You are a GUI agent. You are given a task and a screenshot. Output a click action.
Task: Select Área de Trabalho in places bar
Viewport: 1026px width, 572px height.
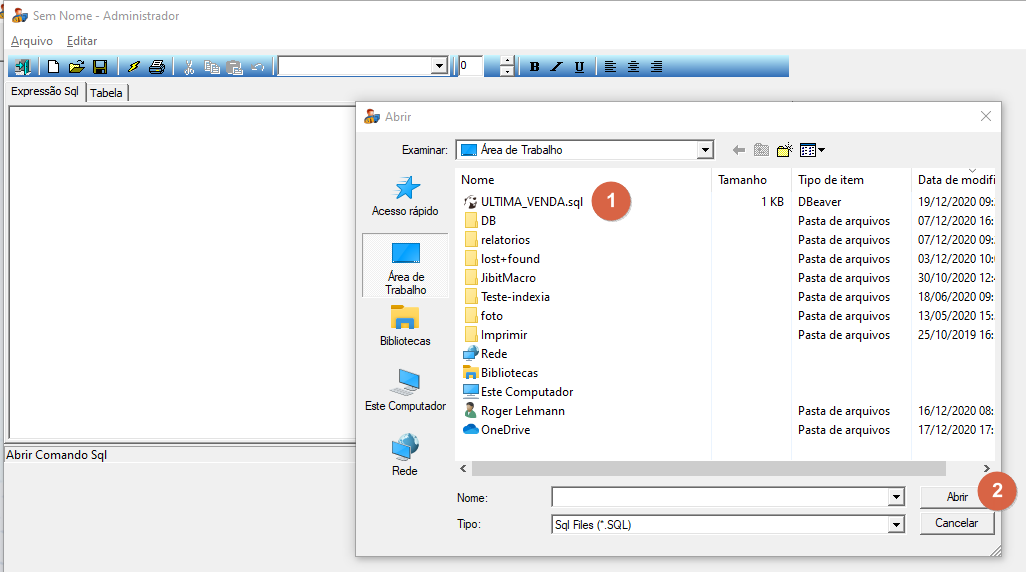(x=405, y=267)
